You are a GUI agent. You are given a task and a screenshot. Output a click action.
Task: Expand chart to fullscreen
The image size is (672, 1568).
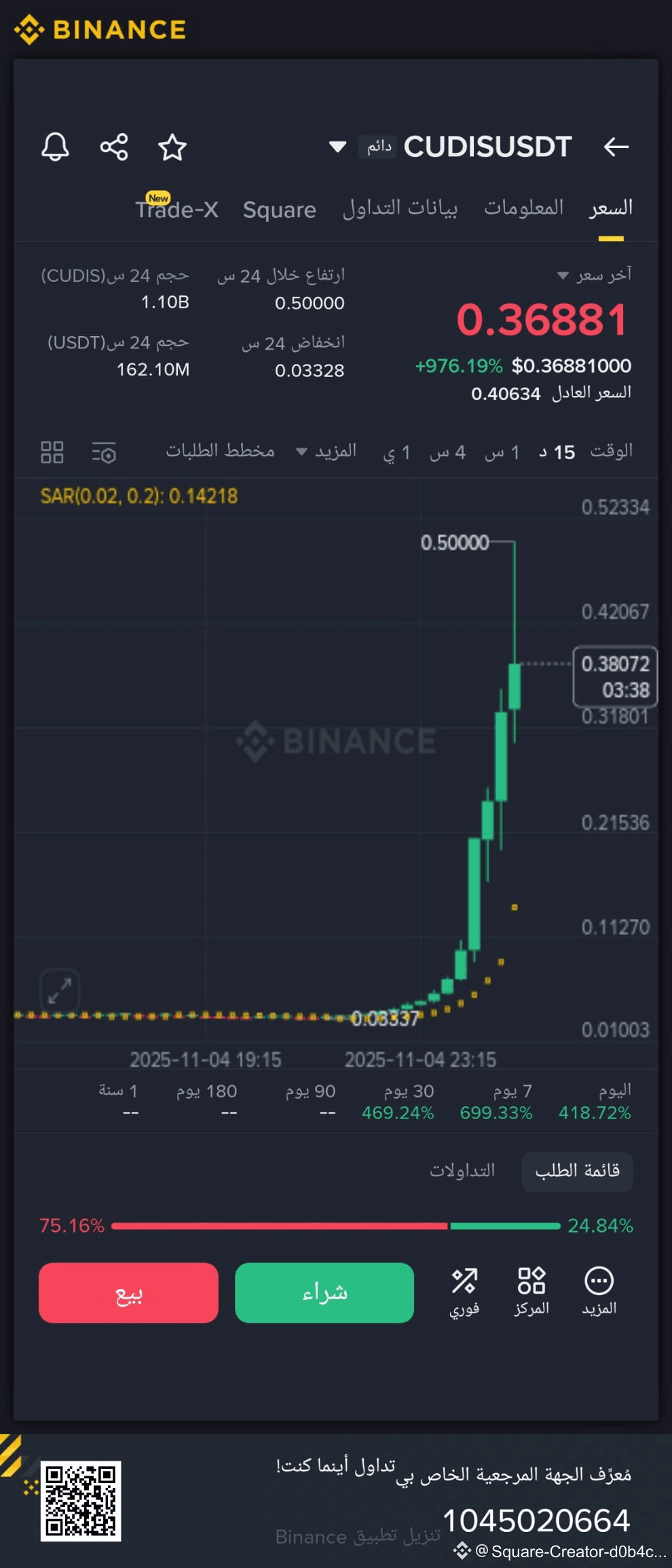(60, 991)
